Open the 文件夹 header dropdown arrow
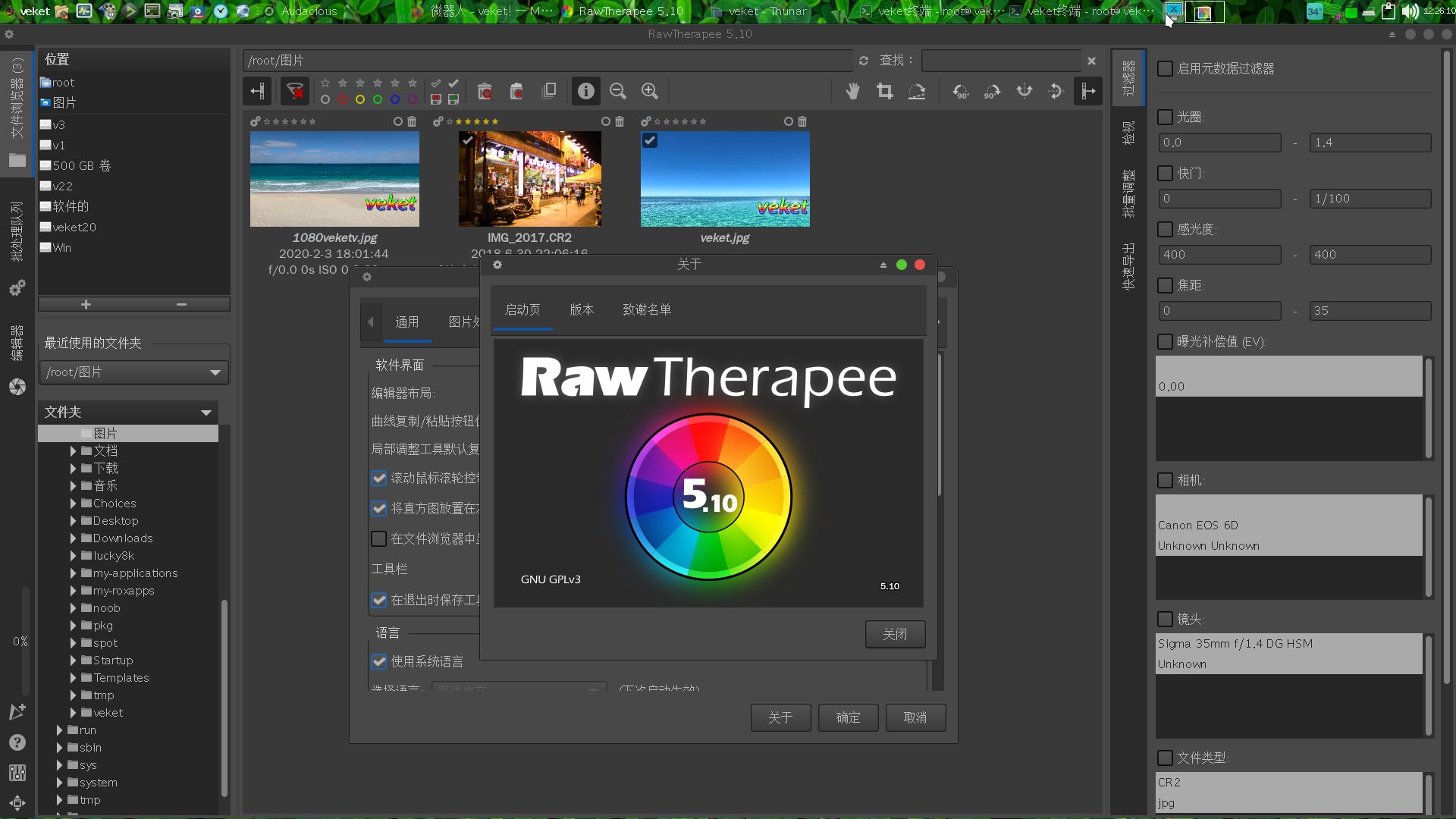 pos(206,413)
